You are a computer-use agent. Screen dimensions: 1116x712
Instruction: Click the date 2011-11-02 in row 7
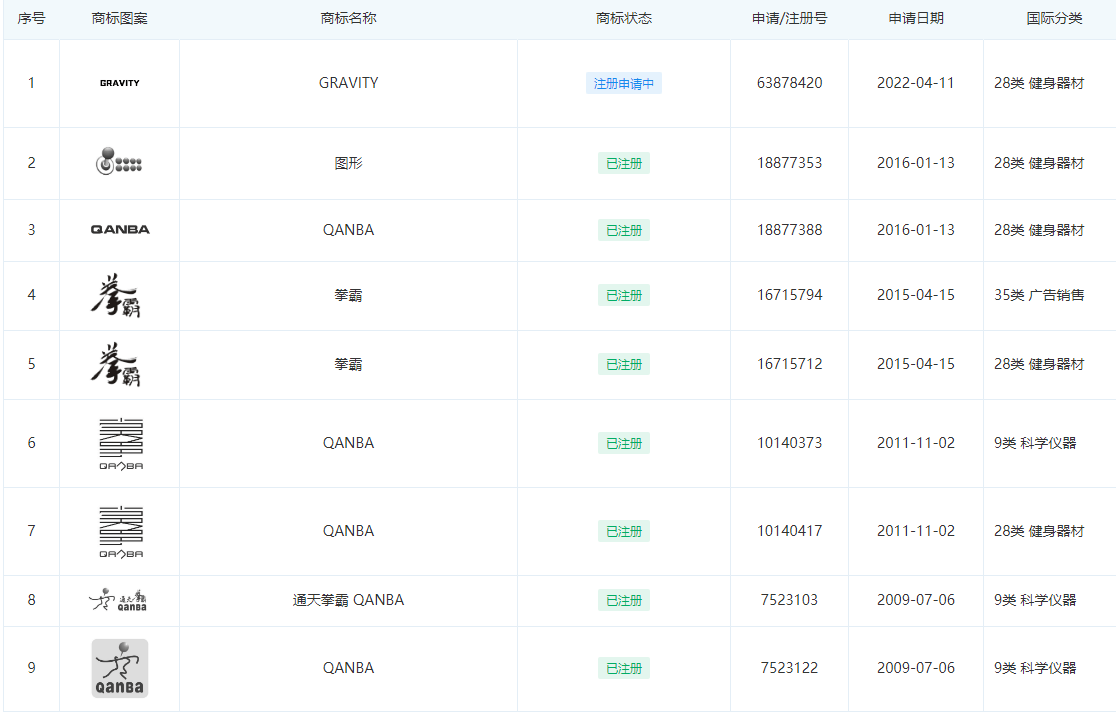click(x=916, y=531)
